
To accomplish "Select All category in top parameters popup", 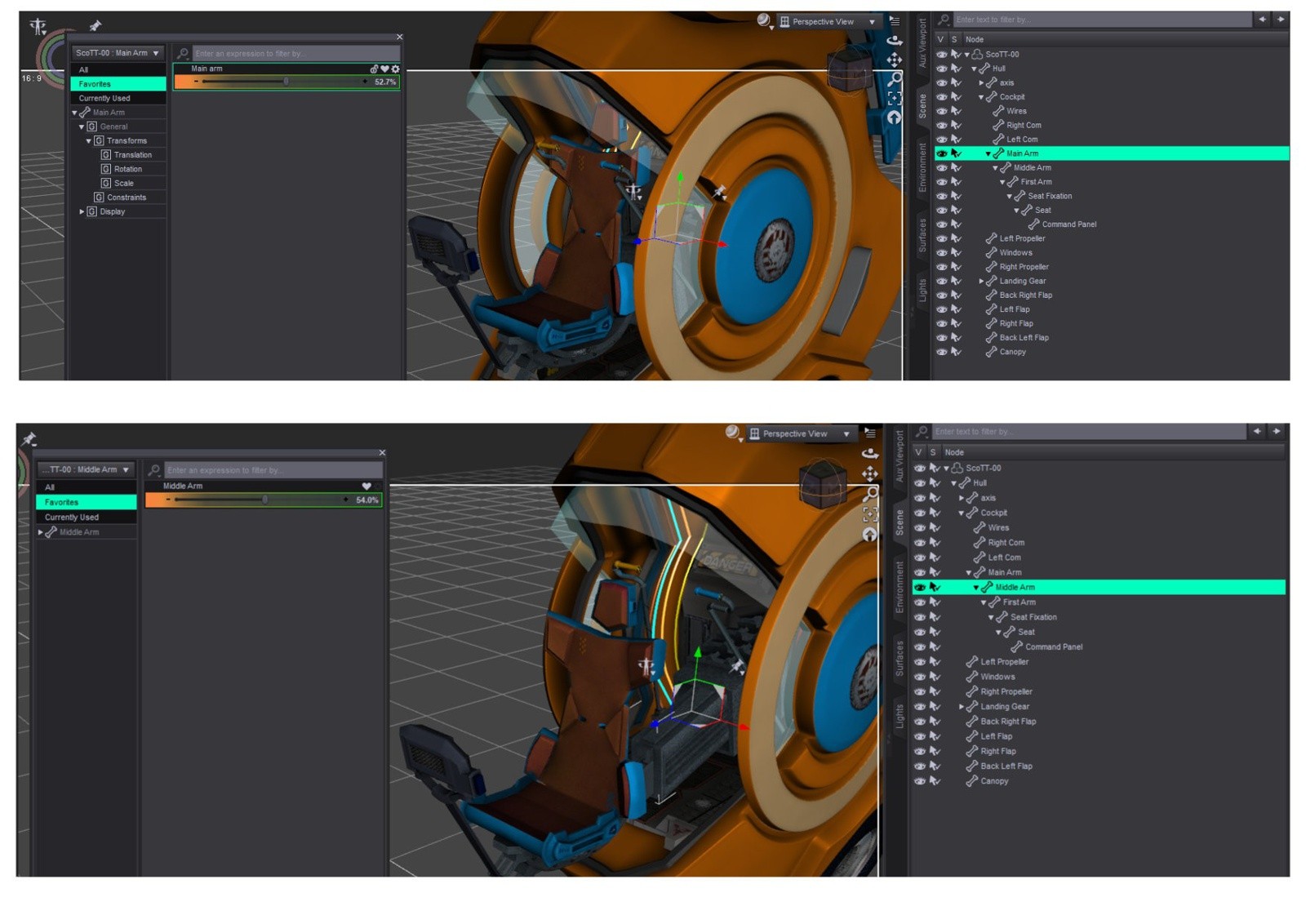I will pyautogui.click(x=118, y=70).
